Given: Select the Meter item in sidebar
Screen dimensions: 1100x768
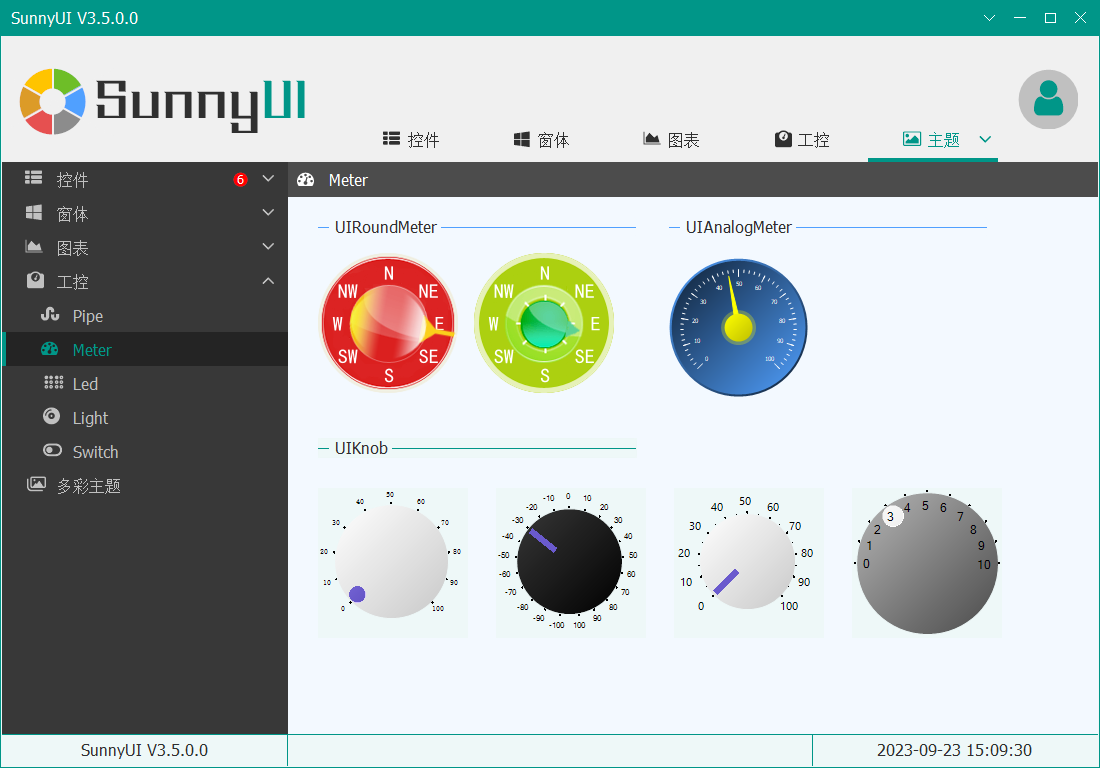Looking at the screenshot, I should pyautogui.click(x=145, y=349).
